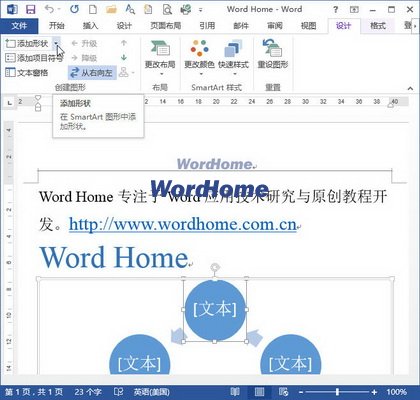The image size is (420, 400).
Task: Open the 页面布局 tab
Action: tap(166, 26)
